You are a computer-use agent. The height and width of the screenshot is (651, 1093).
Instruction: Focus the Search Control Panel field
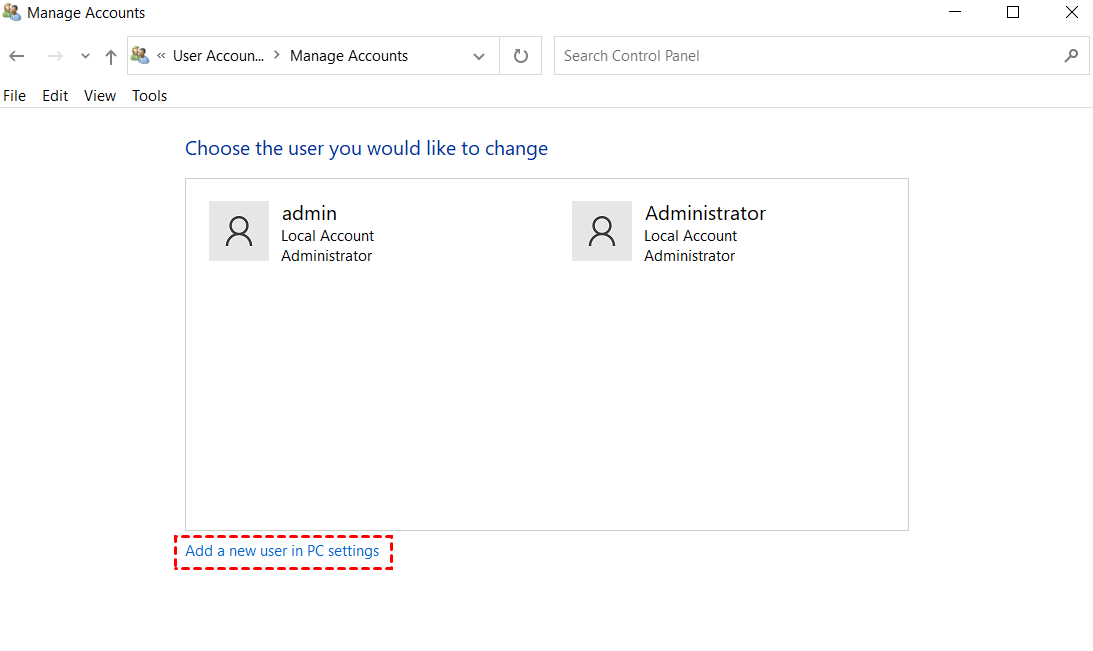coord(805,56)
